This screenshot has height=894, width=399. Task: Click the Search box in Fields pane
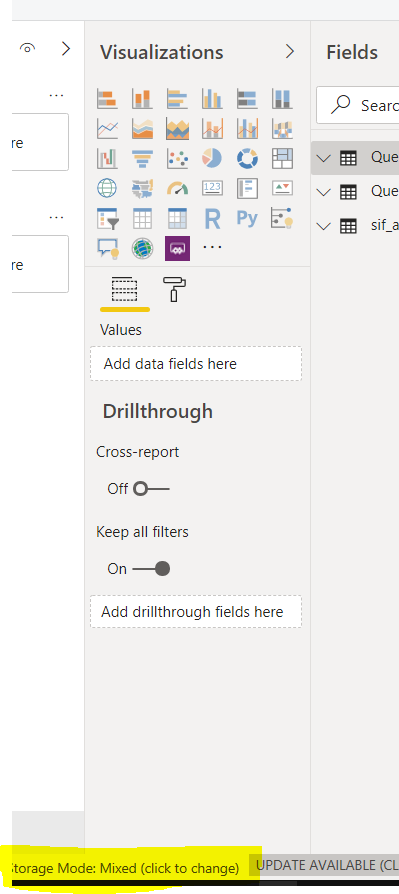click(358, 105)
